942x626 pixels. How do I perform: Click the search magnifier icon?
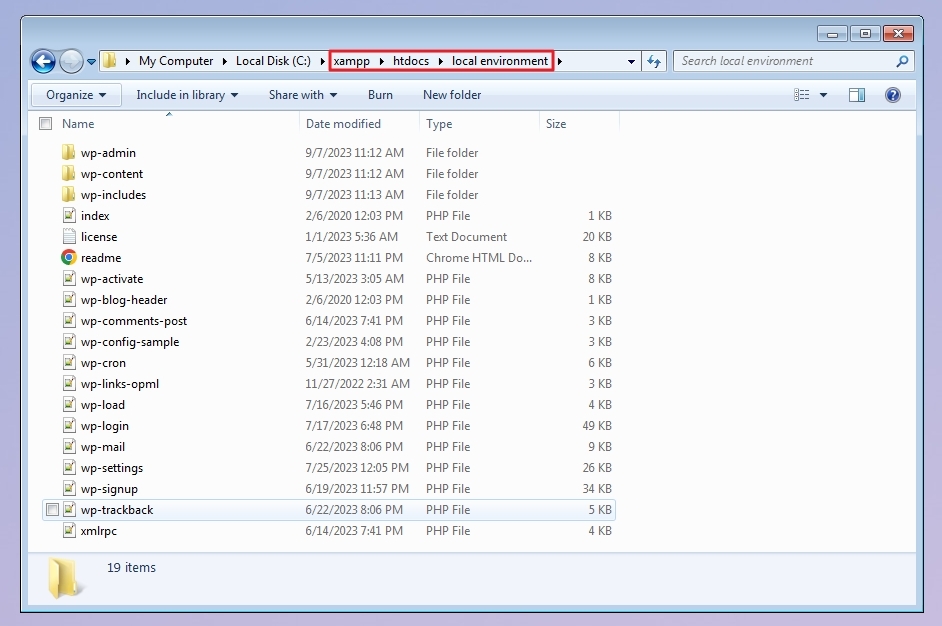[x=902, y=61]
